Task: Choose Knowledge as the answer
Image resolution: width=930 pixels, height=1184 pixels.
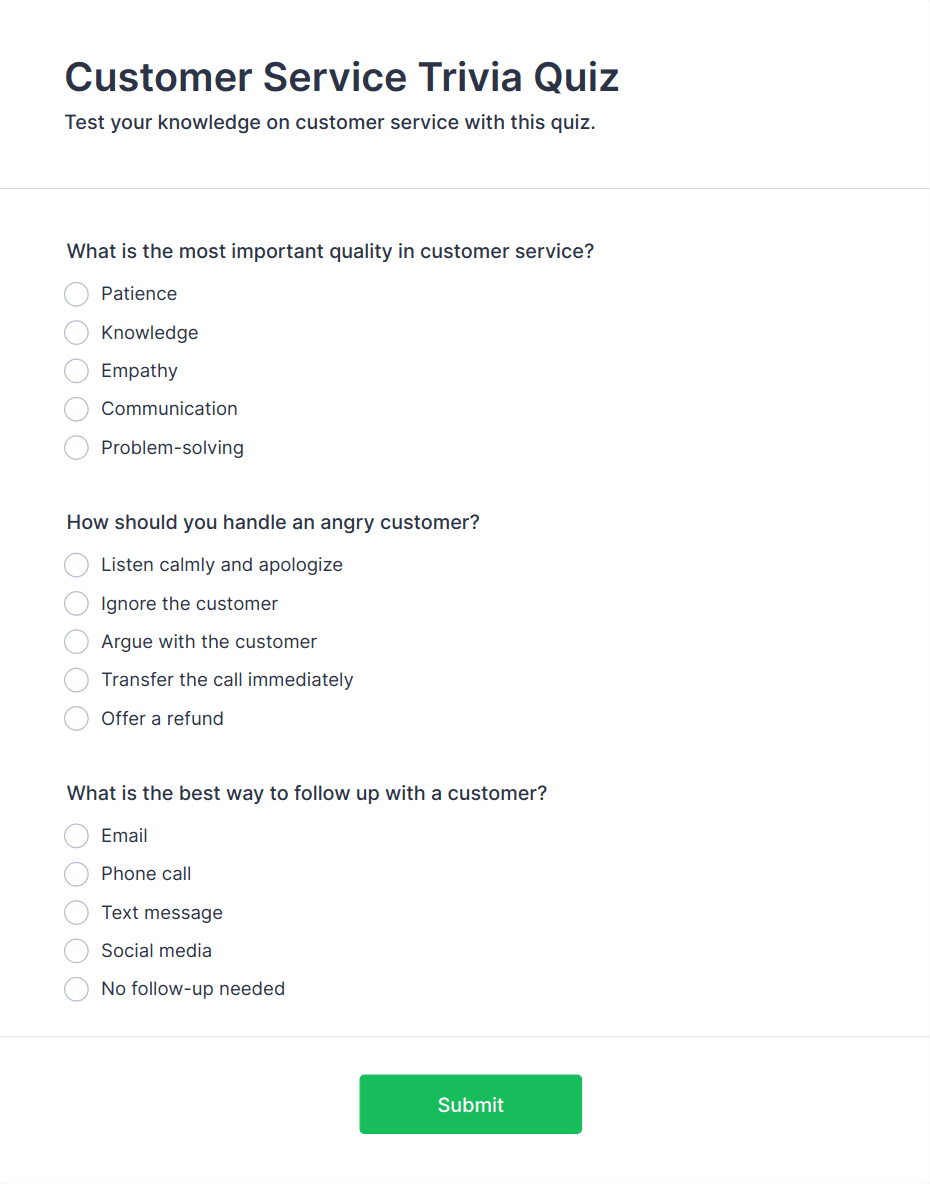Action: click(77, 333)
